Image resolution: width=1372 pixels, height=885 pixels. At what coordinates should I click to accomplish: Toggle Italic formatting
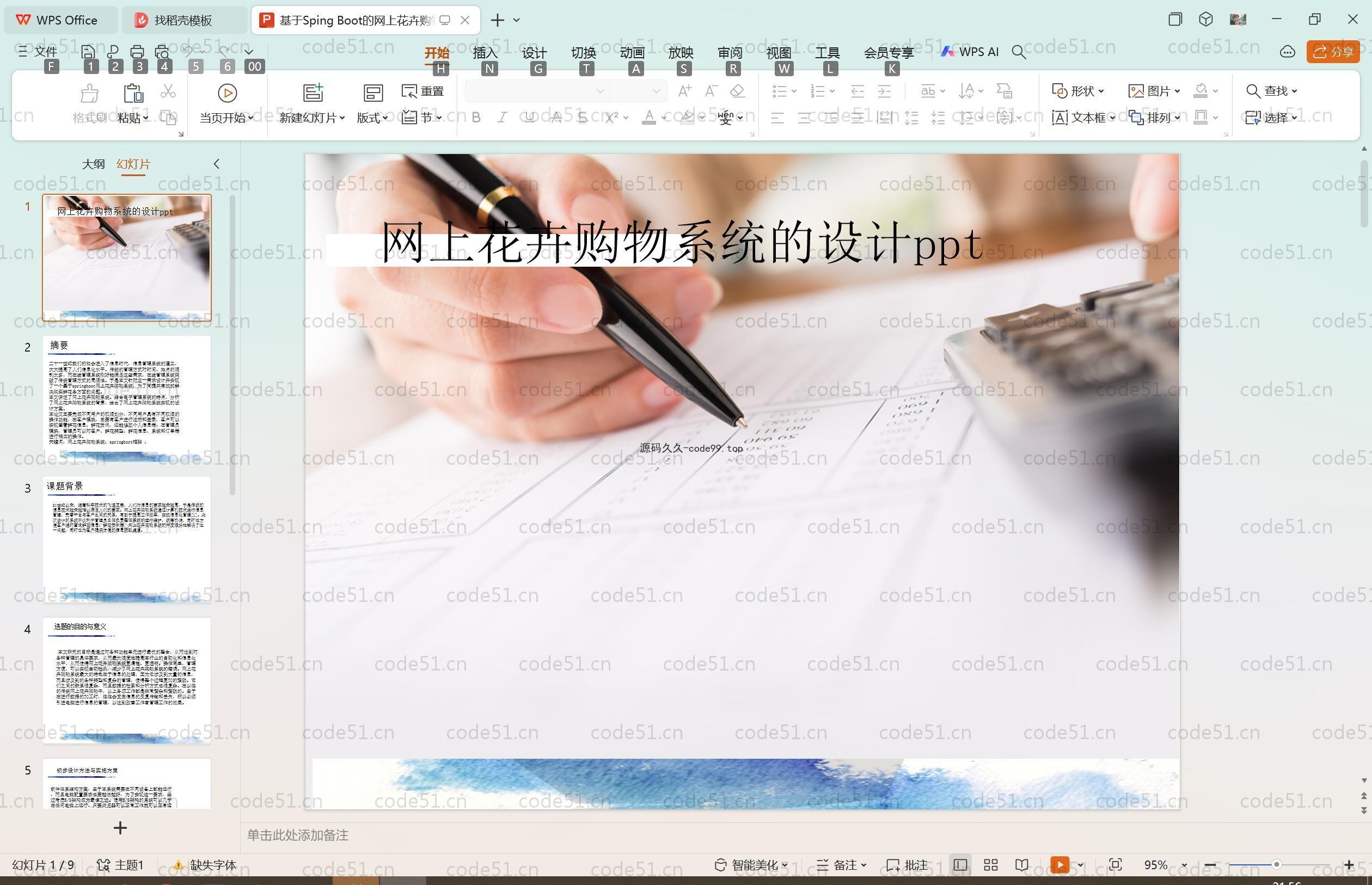(503, 118)
